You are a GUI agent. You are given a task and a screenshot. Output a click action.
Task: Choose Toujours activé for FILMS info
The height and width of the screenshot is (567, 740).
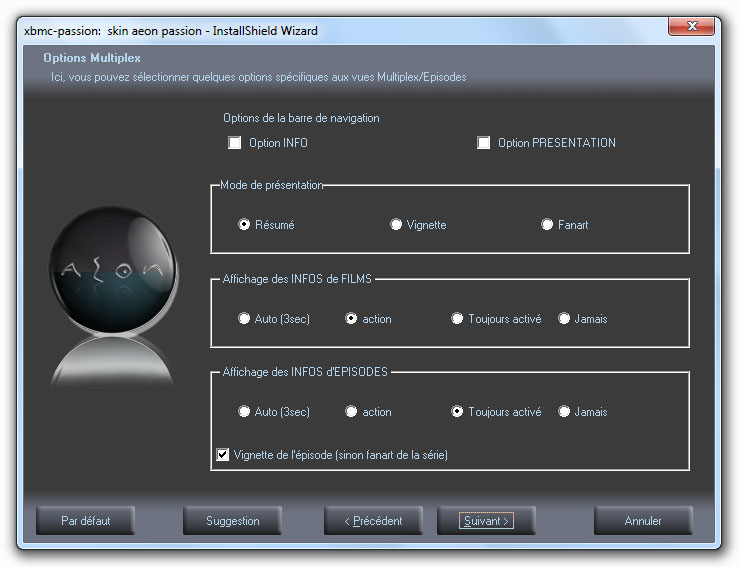(457, 319)
